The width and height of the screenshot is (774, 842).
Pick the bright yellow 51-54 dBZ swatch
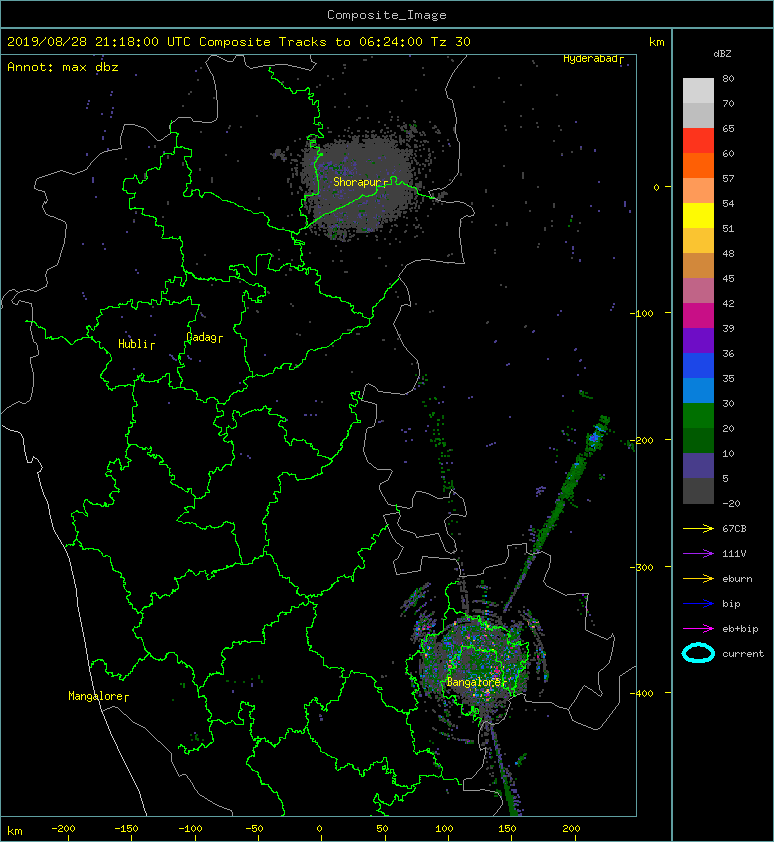point(698,215)
